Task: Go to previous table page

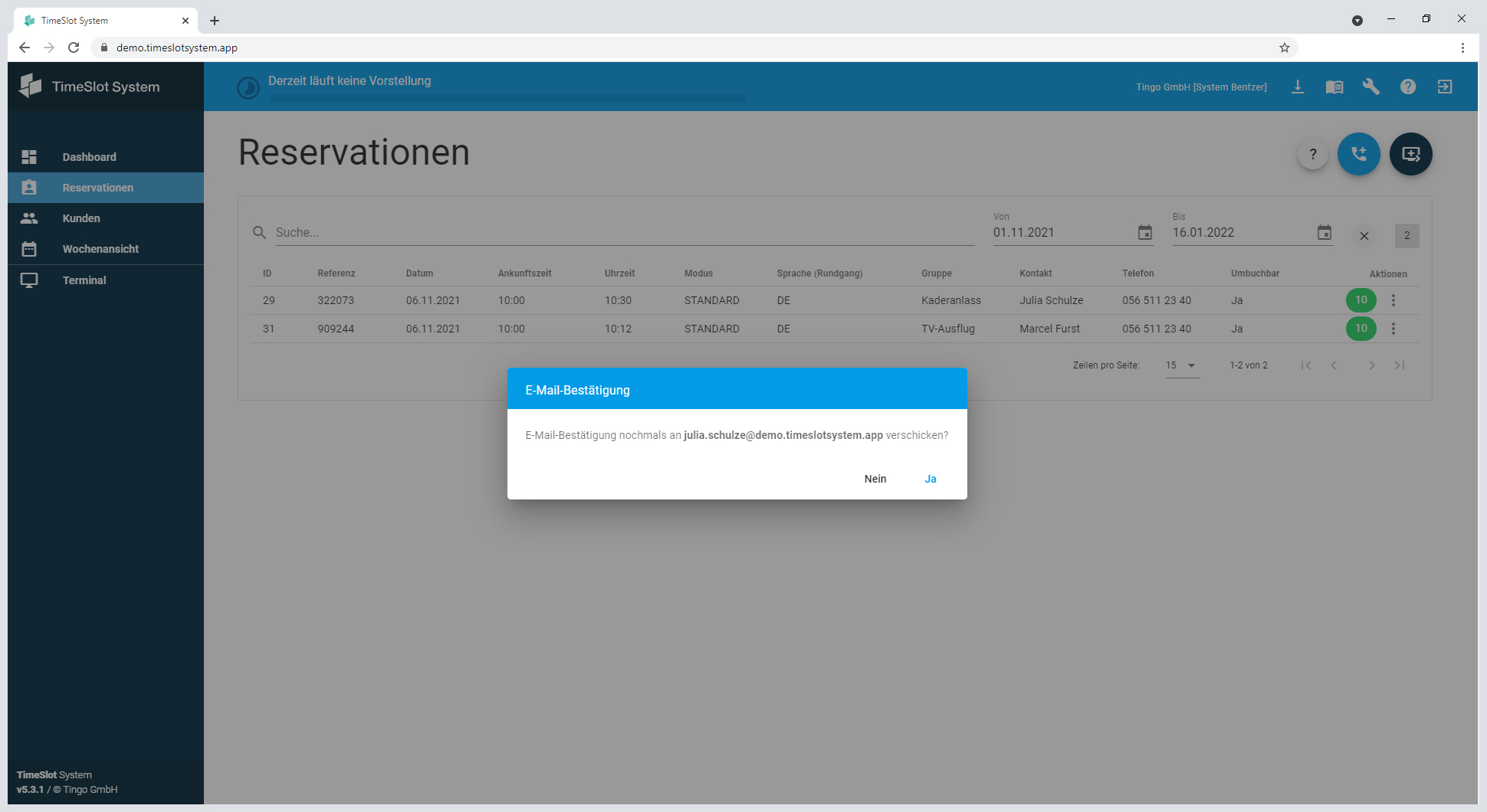Action: pos(1334,365)
